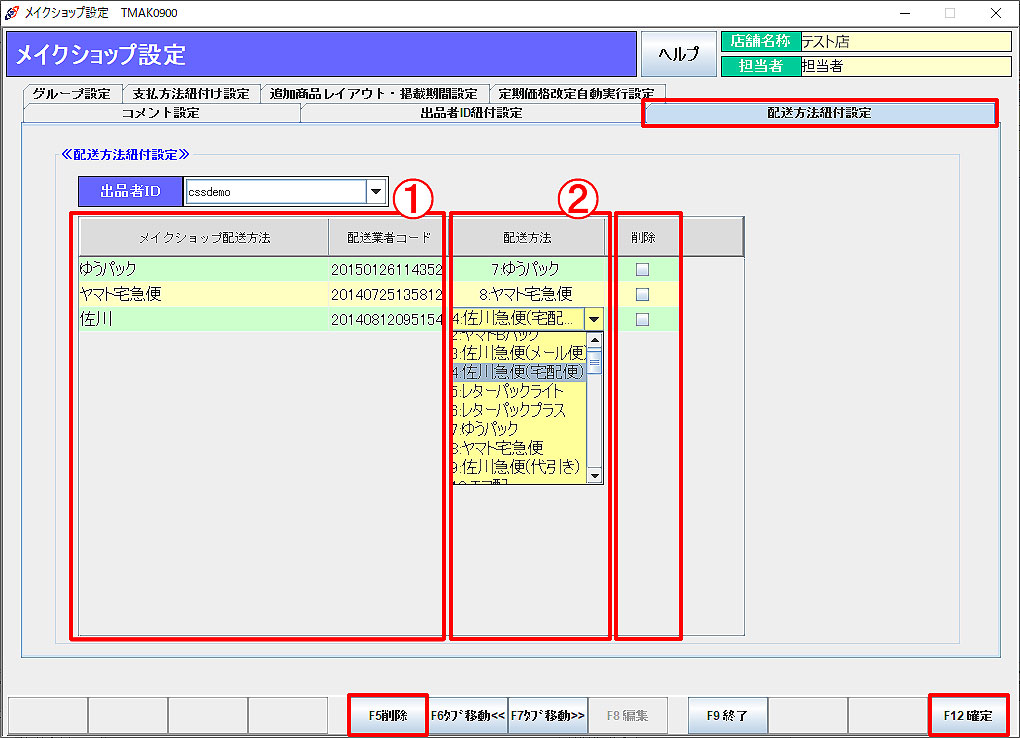1020x738 pixels.
Task: Click the 7:ゆうパック delivery method cell
Action: 527,269
